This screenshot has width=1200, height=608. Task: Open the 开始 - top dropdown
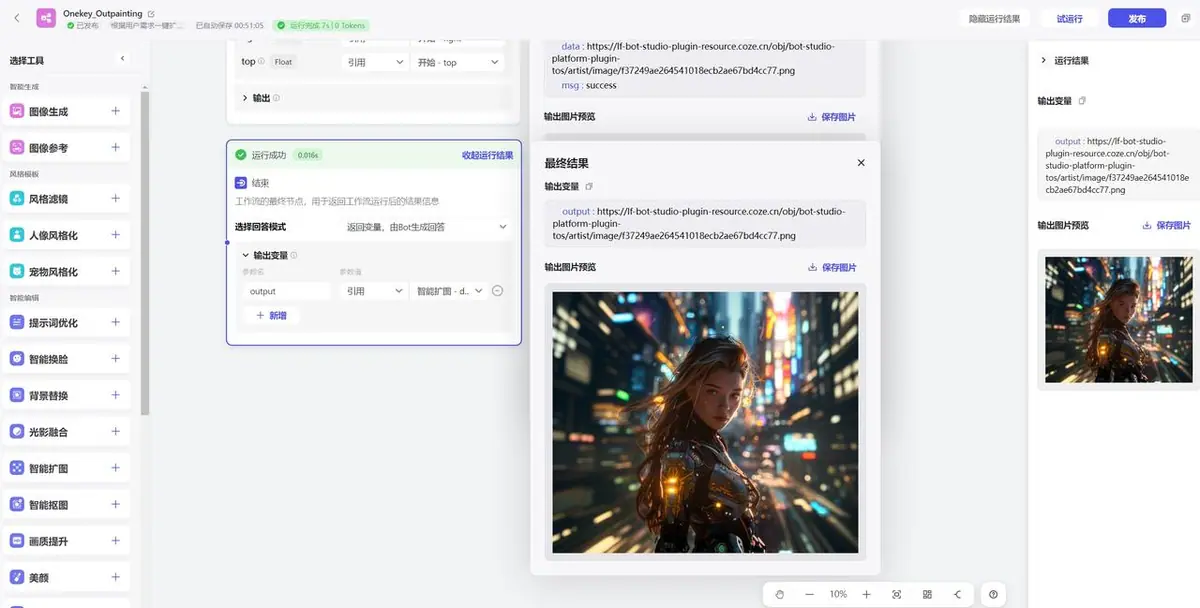[x=457, y=62]
